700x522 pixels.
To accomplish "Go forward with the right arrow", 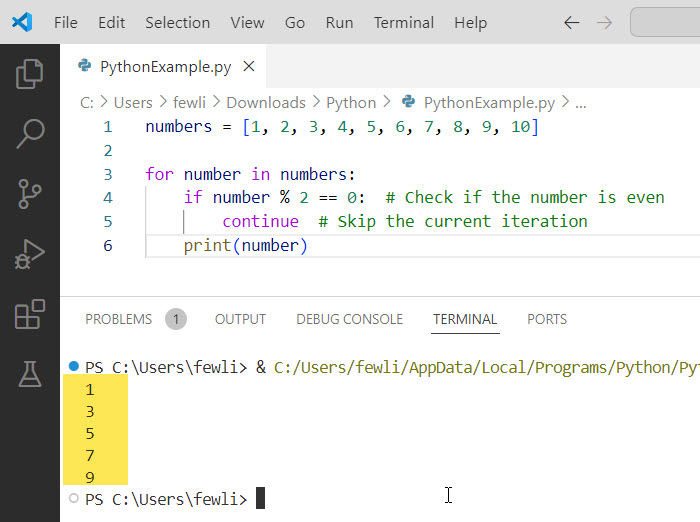I will [604, 22].
